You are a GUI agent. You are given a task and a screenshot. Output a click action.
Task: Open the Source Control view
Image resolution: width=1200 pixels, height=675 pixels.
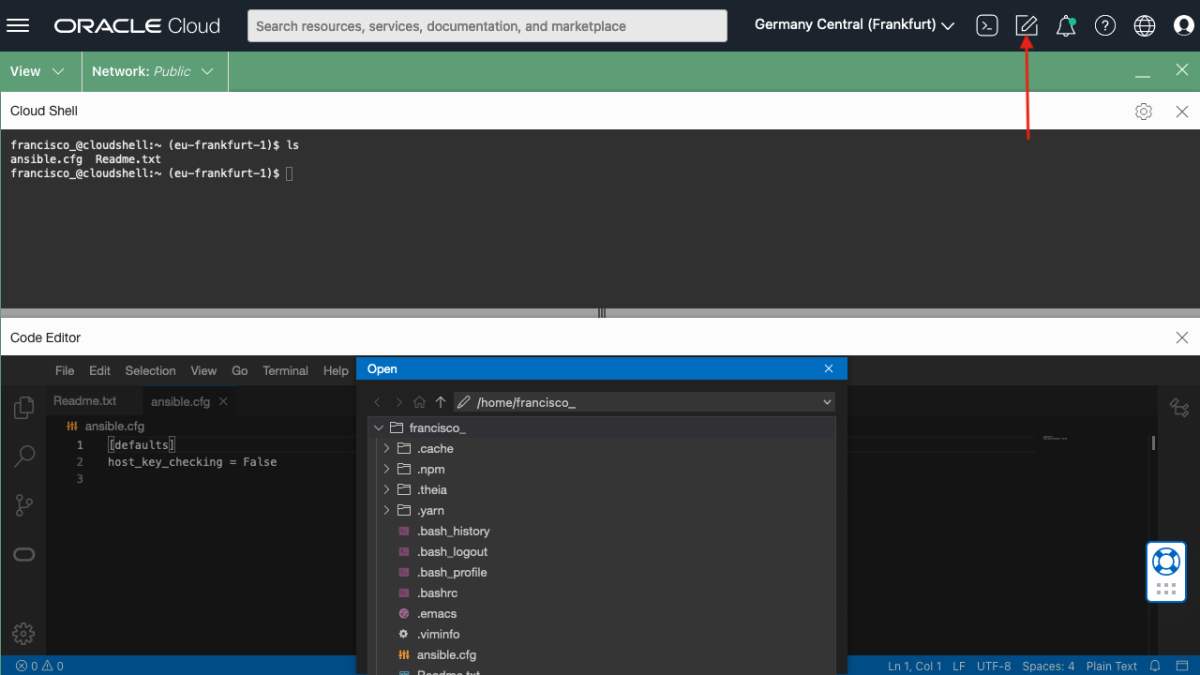tap(24, 505)
